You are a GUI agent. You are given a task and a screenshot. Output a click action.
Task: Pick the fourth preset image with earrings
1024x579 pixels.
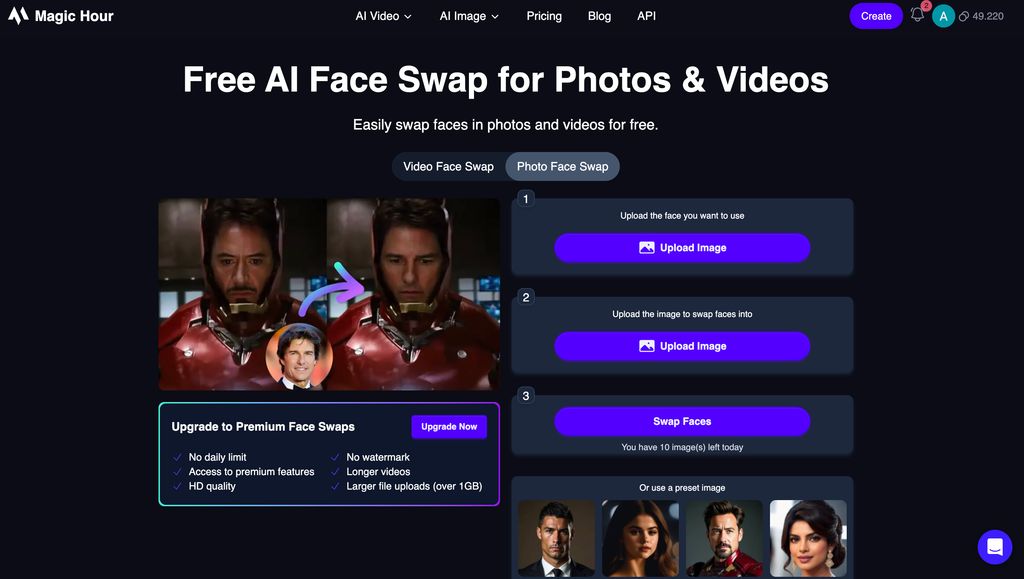click(x=808, y=539)
